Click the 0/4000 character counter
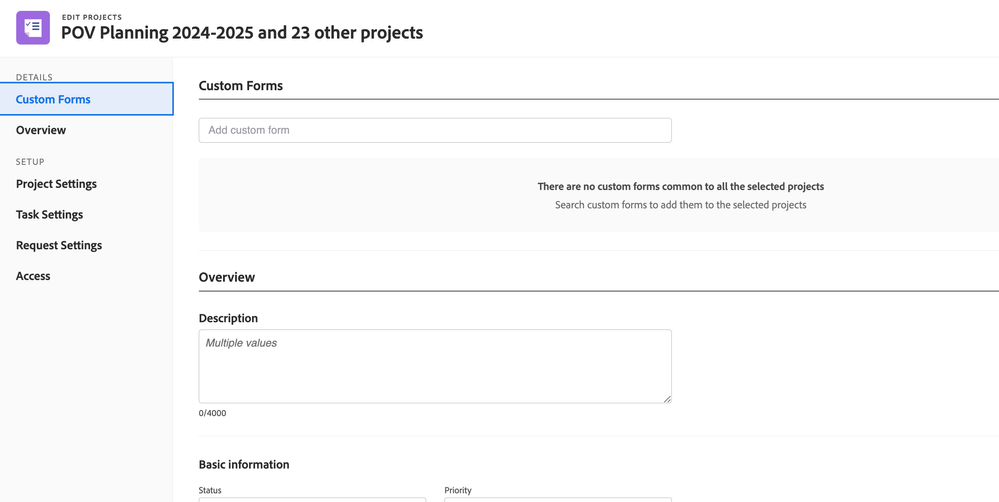999x502 pixels. [212, 413]
